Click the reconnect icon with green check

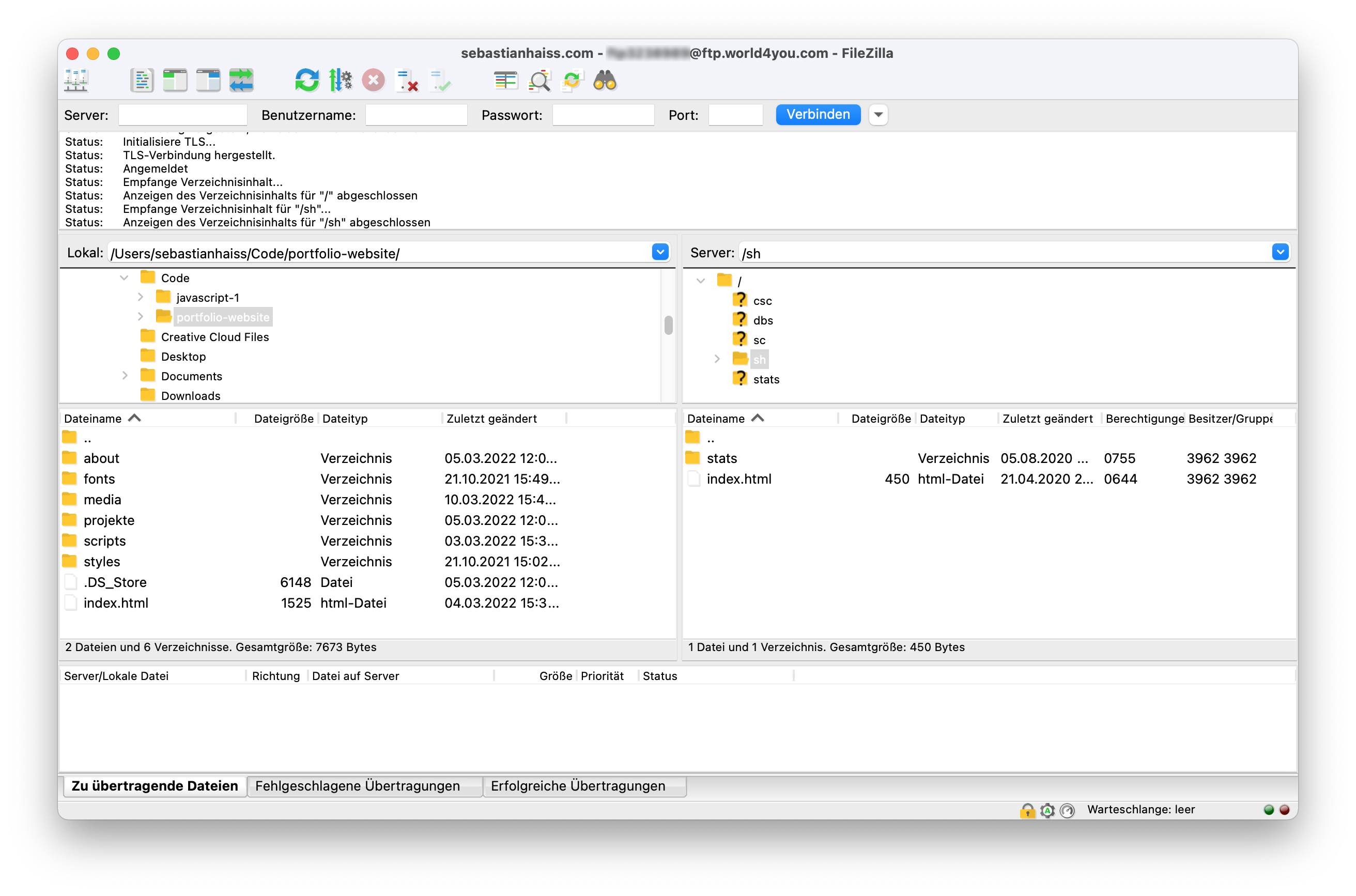pos(440,81)
